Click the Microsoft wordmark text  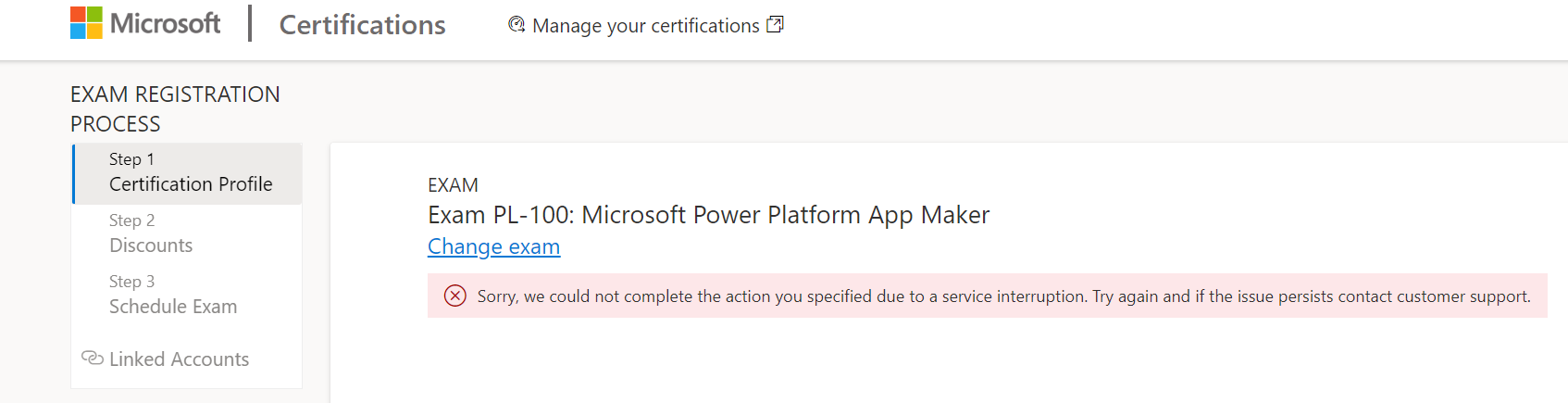point(165,23)
